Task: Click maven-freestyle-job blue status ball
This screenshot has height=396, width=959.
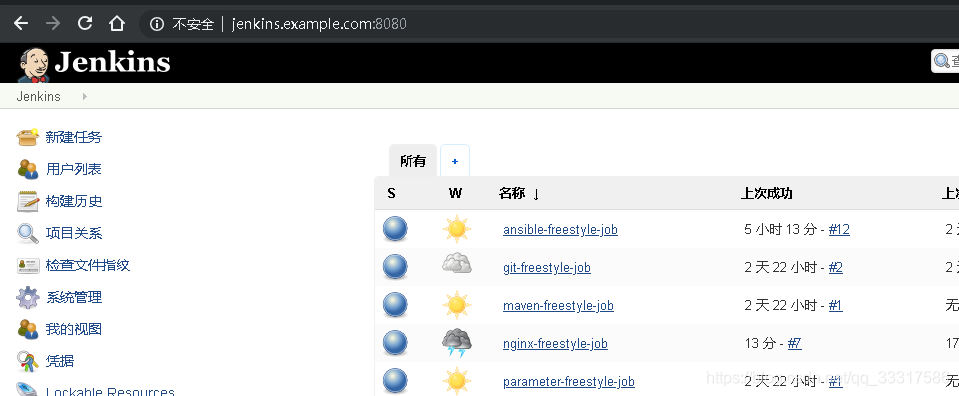Action: tap(395, 305)
